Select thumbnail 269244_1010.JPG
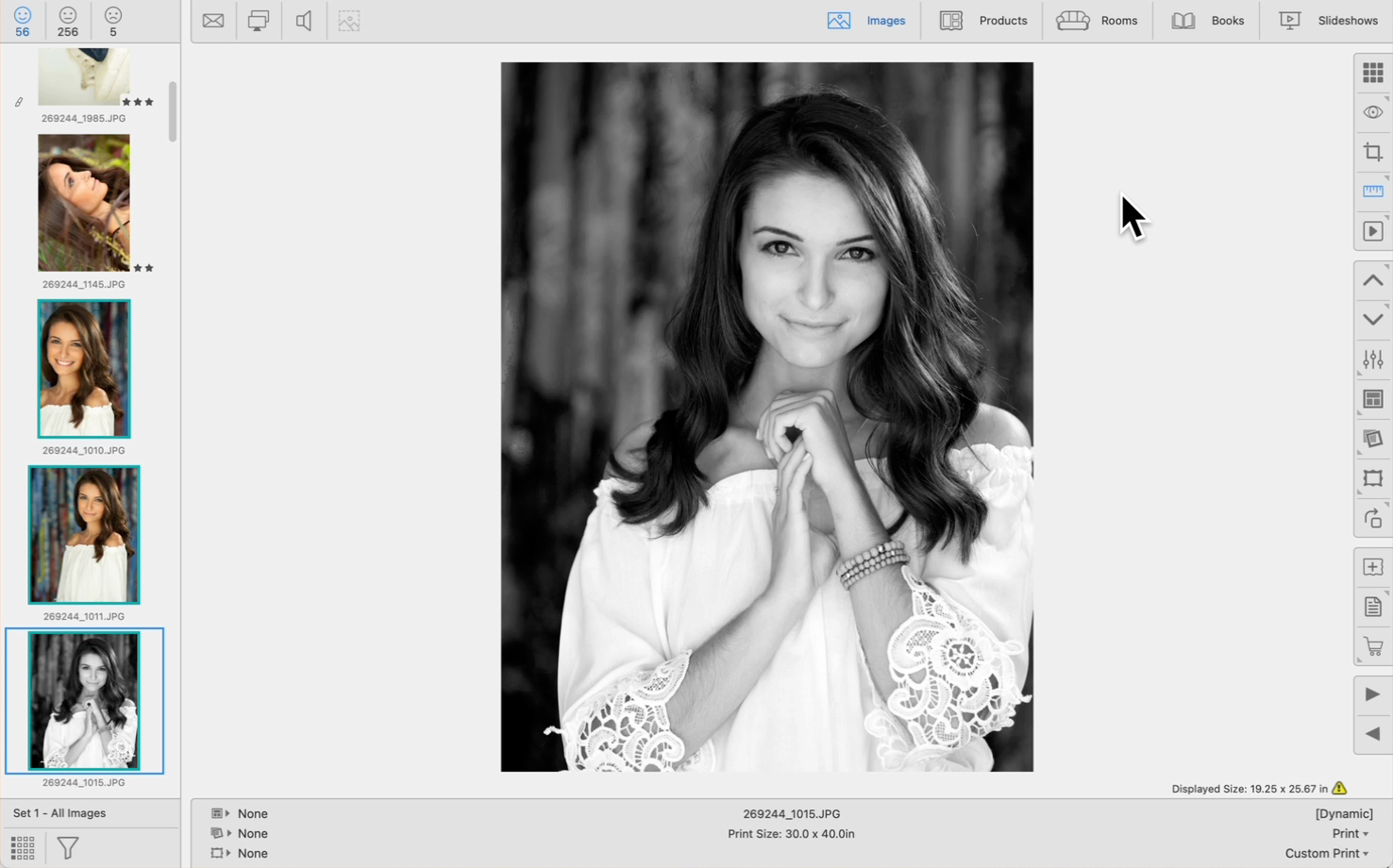This screenshot has height=868, width=1393. point(84,369)
